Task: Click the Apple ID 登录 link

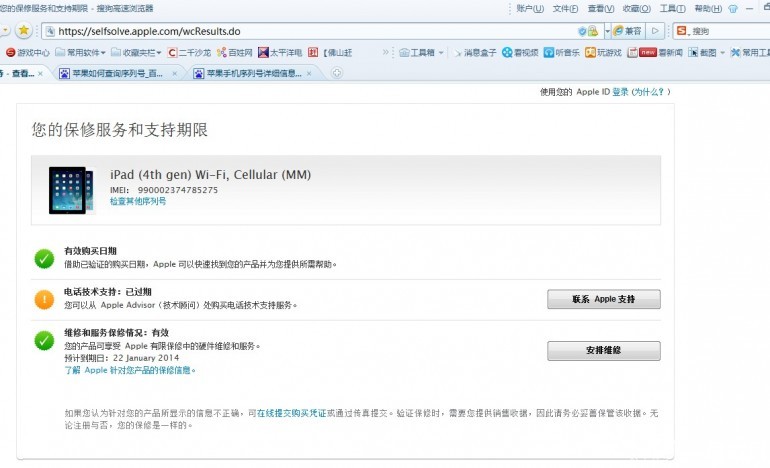Action: coord(620,92)
